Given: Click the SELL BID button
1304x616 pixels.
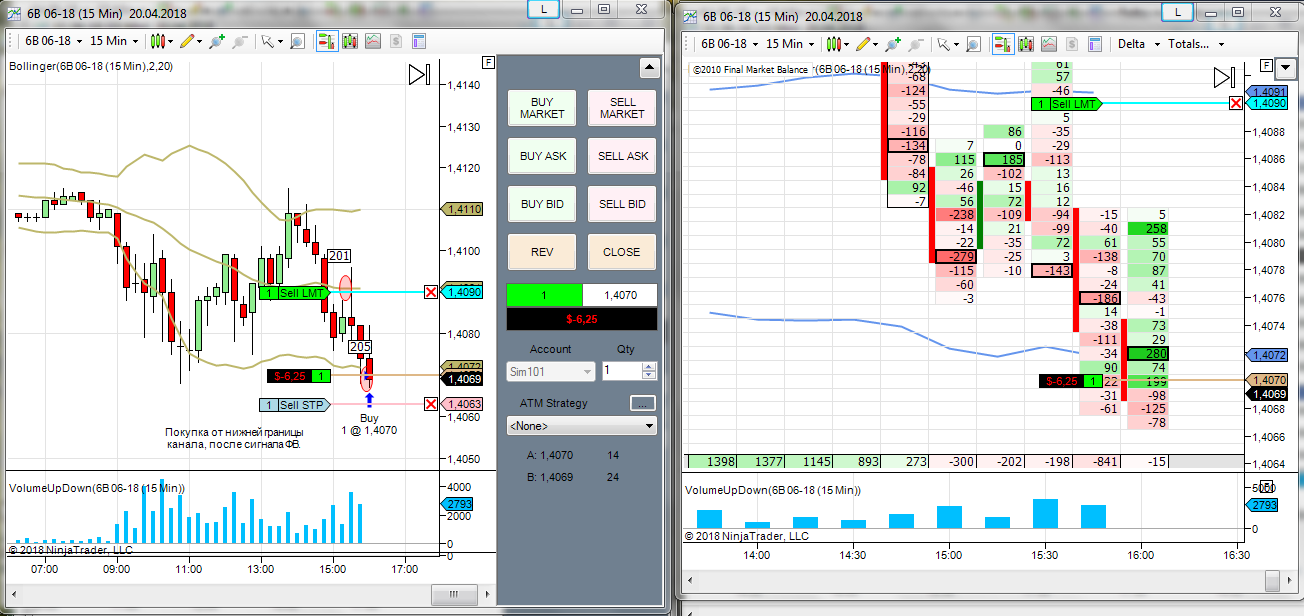Looking at the screenshot, I should click(x=622, y=204).
